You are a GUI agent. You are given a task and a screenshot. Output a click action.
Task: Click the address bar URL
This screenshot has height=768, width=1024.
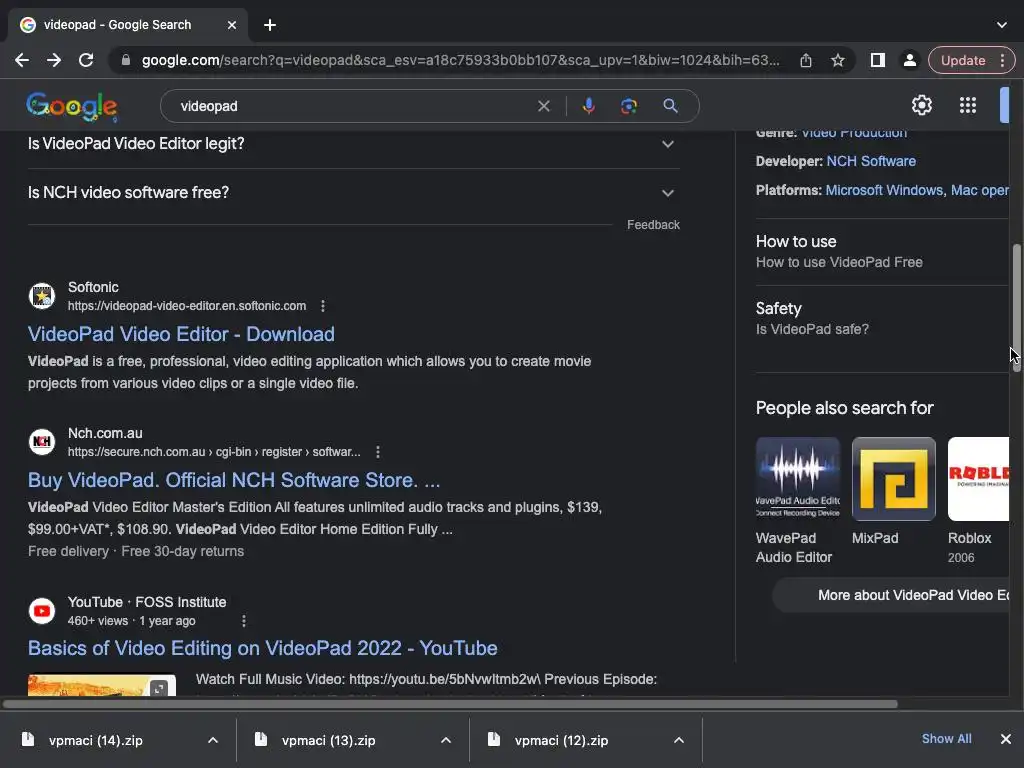pyautogui.click(x=460, y=61)
